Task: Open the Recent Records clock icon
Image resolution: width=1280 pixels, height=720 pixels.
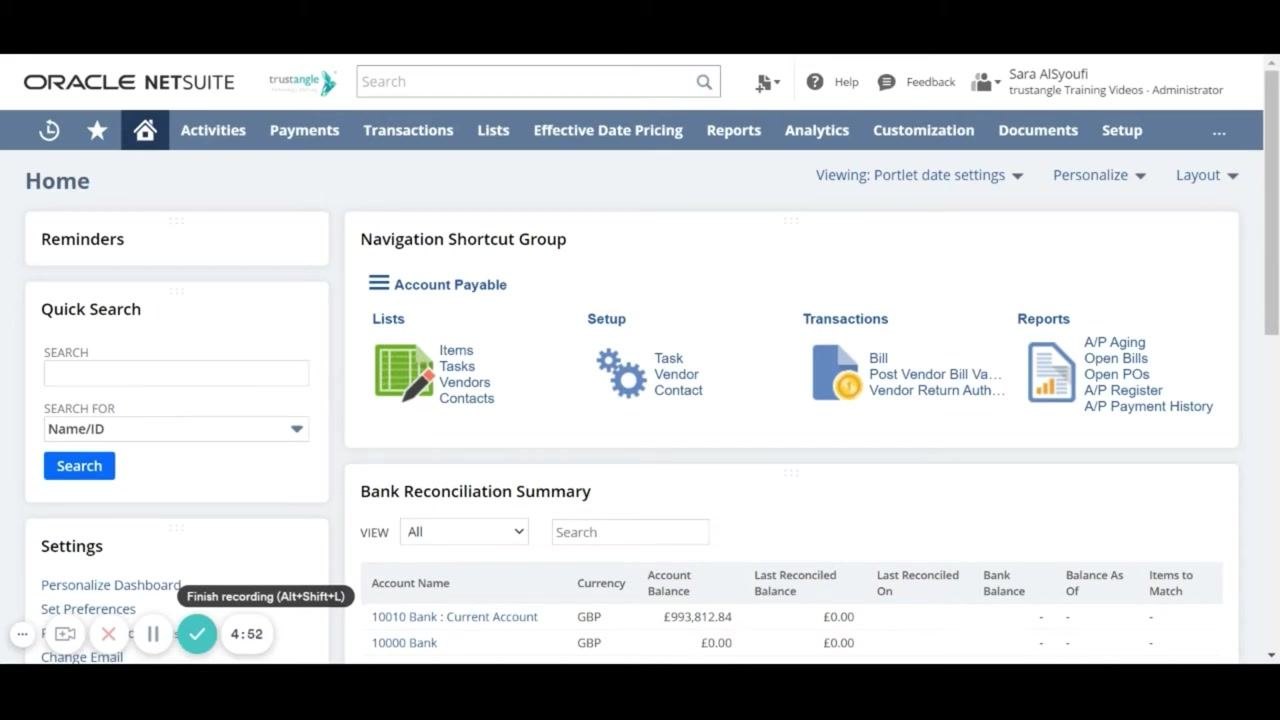Action: (x=49, y=130)
